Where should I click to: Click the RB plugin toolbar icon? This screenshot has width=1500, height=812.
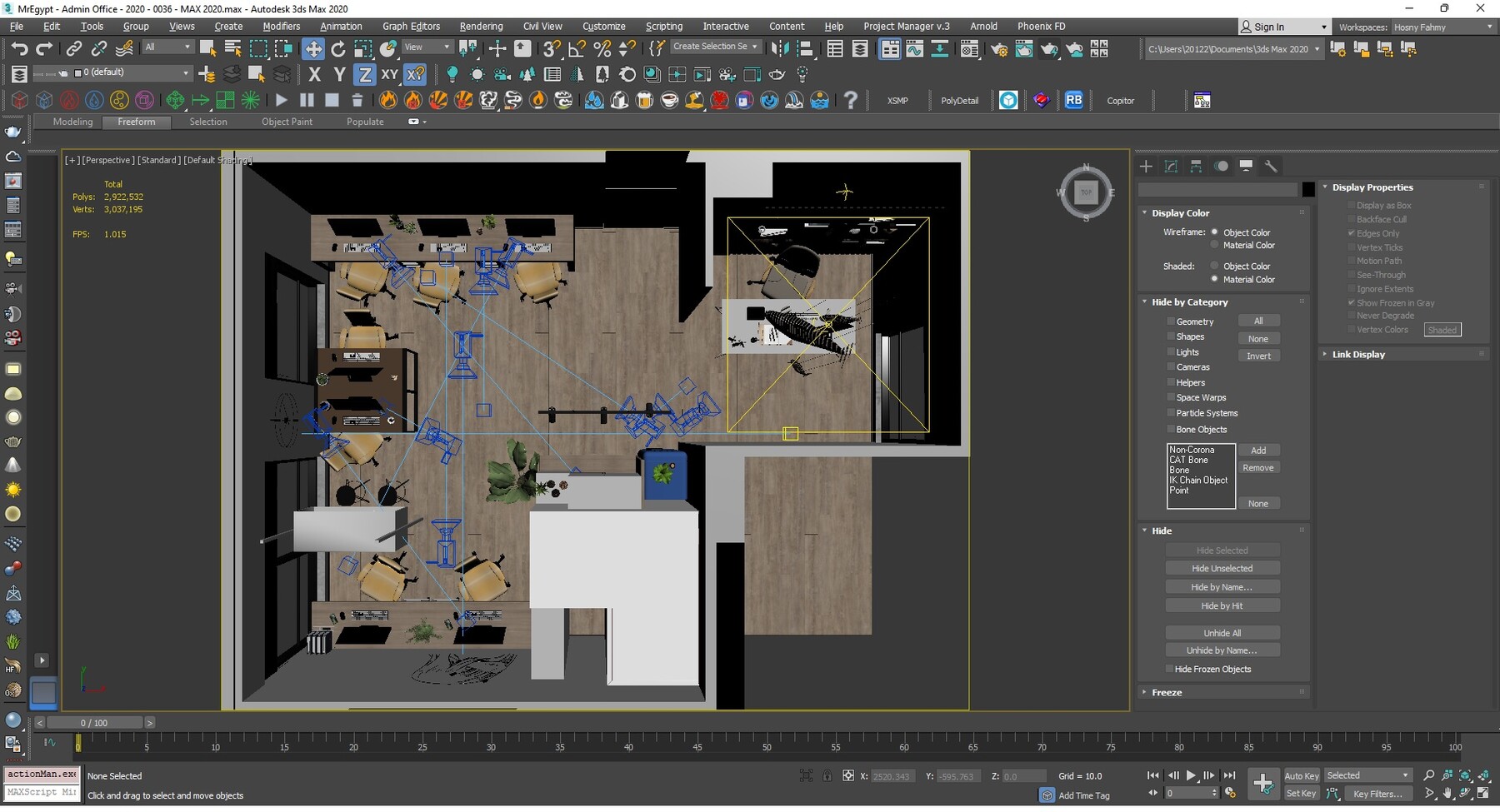pyautogui.click(x=1073, y=101)
